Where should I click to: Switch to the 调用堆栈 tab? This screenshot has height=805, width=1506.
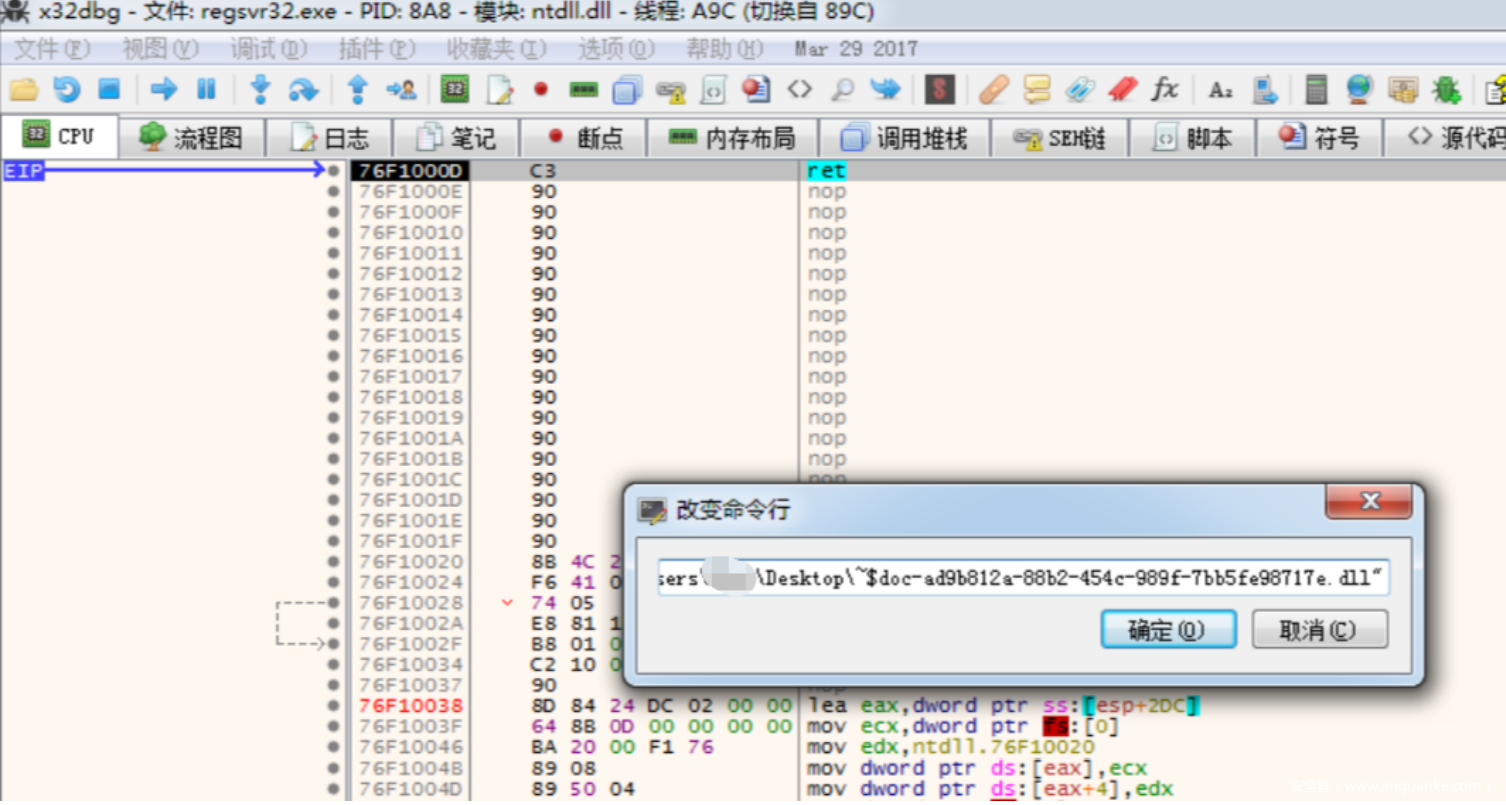(904, 138)
